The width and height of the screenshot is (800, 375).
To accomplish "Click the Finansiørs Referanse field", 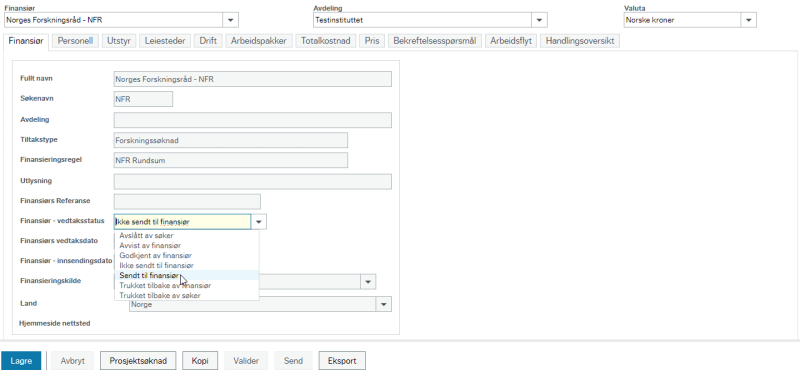I will click(x=187, y=202).
